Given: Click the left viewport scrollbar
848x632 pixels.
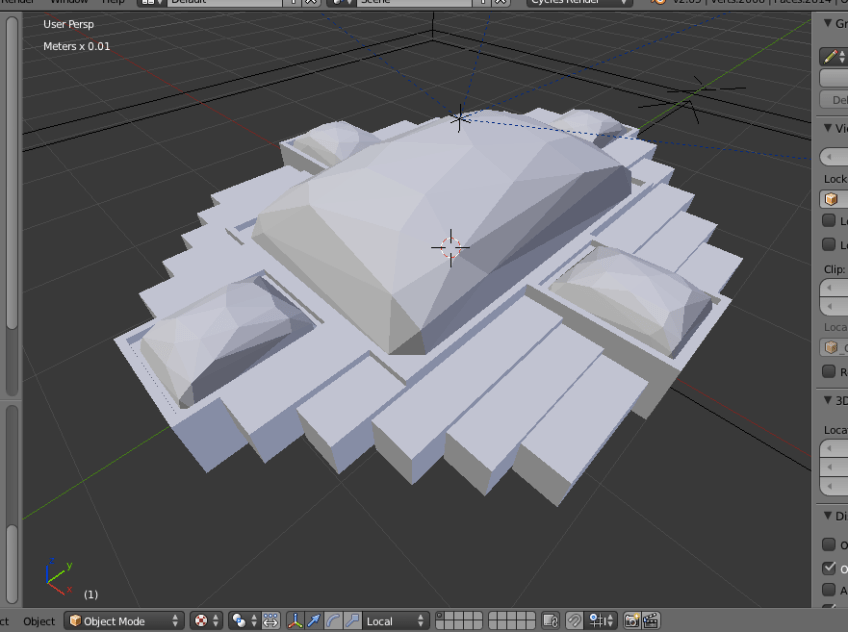Looking at the screenshot, I should point(11,170).
